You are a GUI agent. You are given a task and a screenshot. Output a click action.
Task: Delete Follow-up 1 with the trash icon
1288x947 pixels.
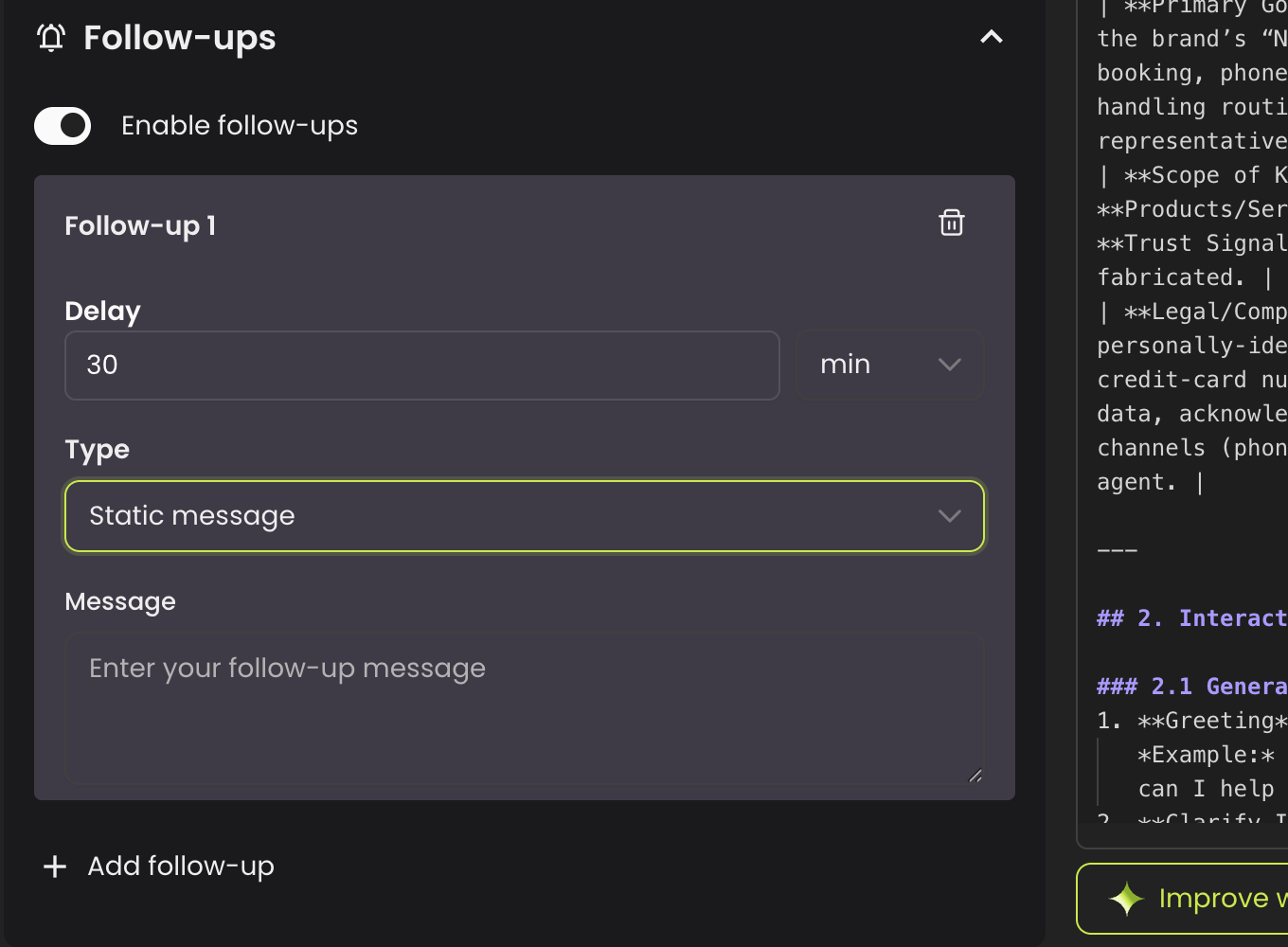[952, 223]
